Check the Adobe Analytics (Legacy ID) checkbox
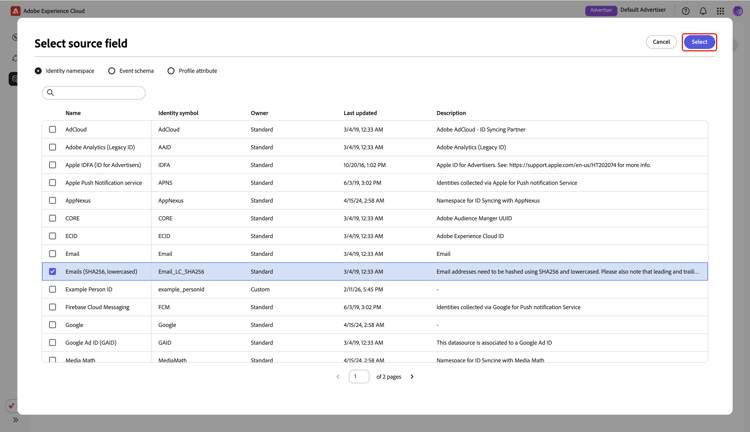The width and height of the screenshot is (750, 432). click(x=53, y=147)
